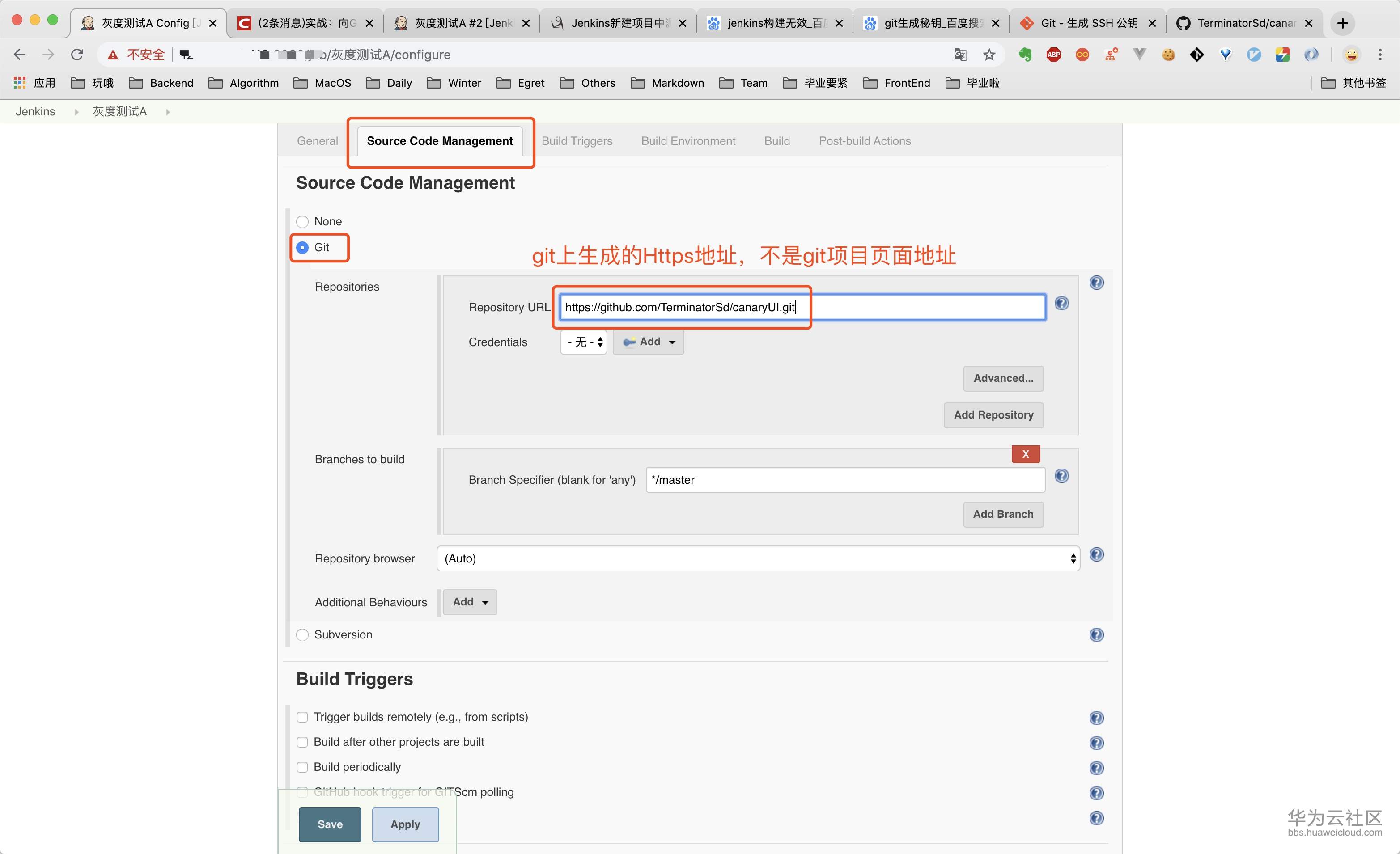Delete the branch with red X button
Image resolution: width=1400 pixels, height=854 pixels.
click(x=1025, y=454)
